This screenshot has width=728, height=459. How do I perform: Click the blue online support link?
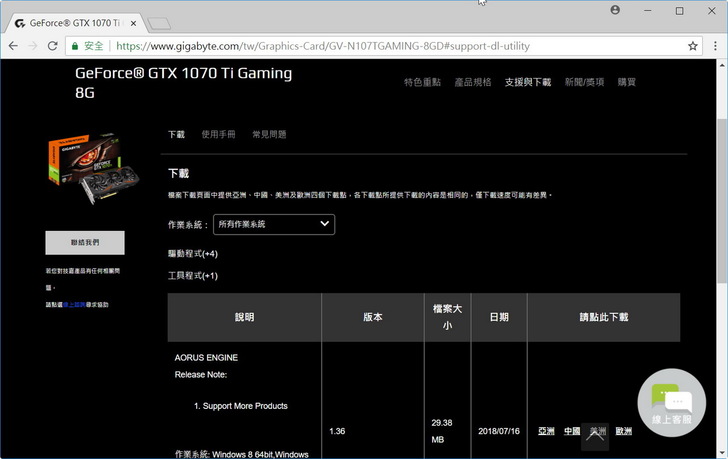pyautogui.click(x=74, y=304)
